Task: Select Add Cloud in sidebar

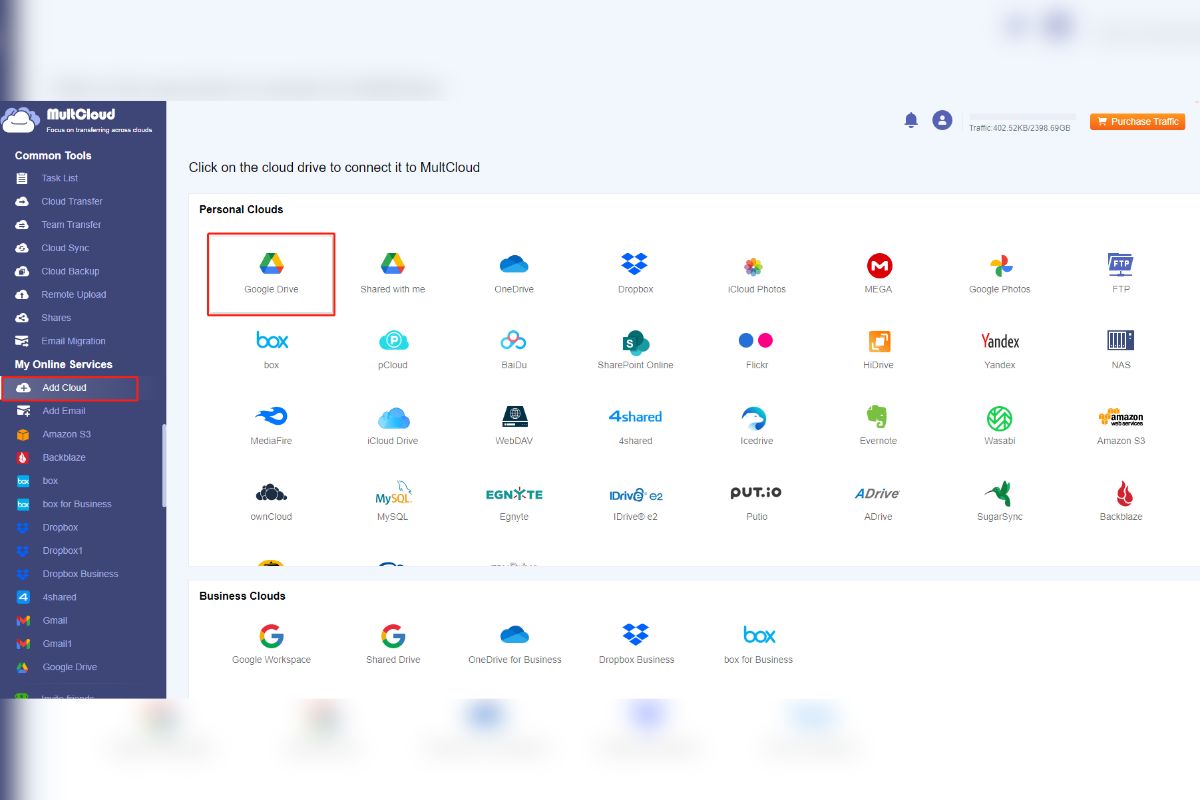Action: [69, 388]
